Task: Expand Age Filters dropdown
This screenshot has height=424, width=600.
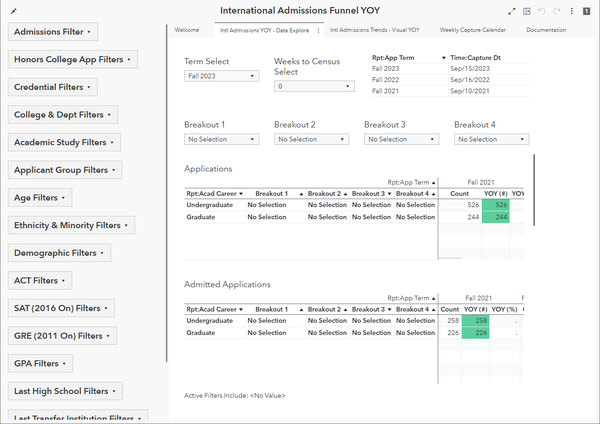Action: point(40,197)
